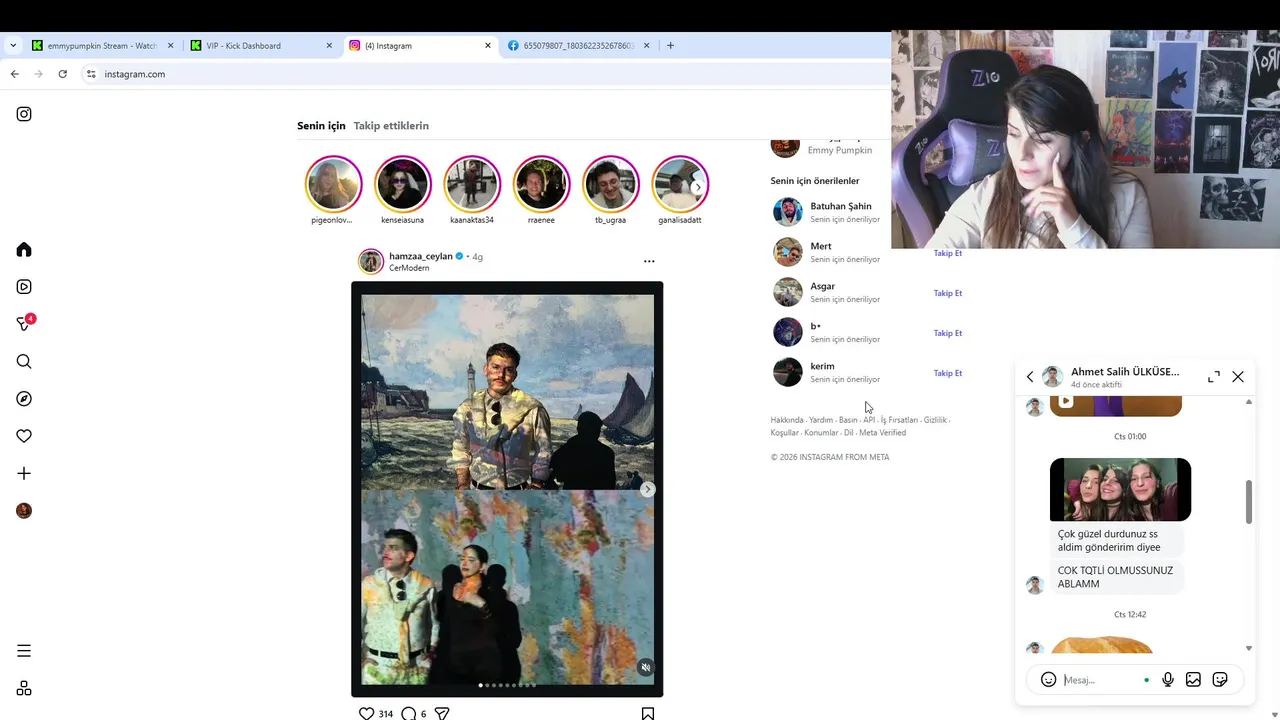Go to next image in post carousel

click(x=648, y=489)
